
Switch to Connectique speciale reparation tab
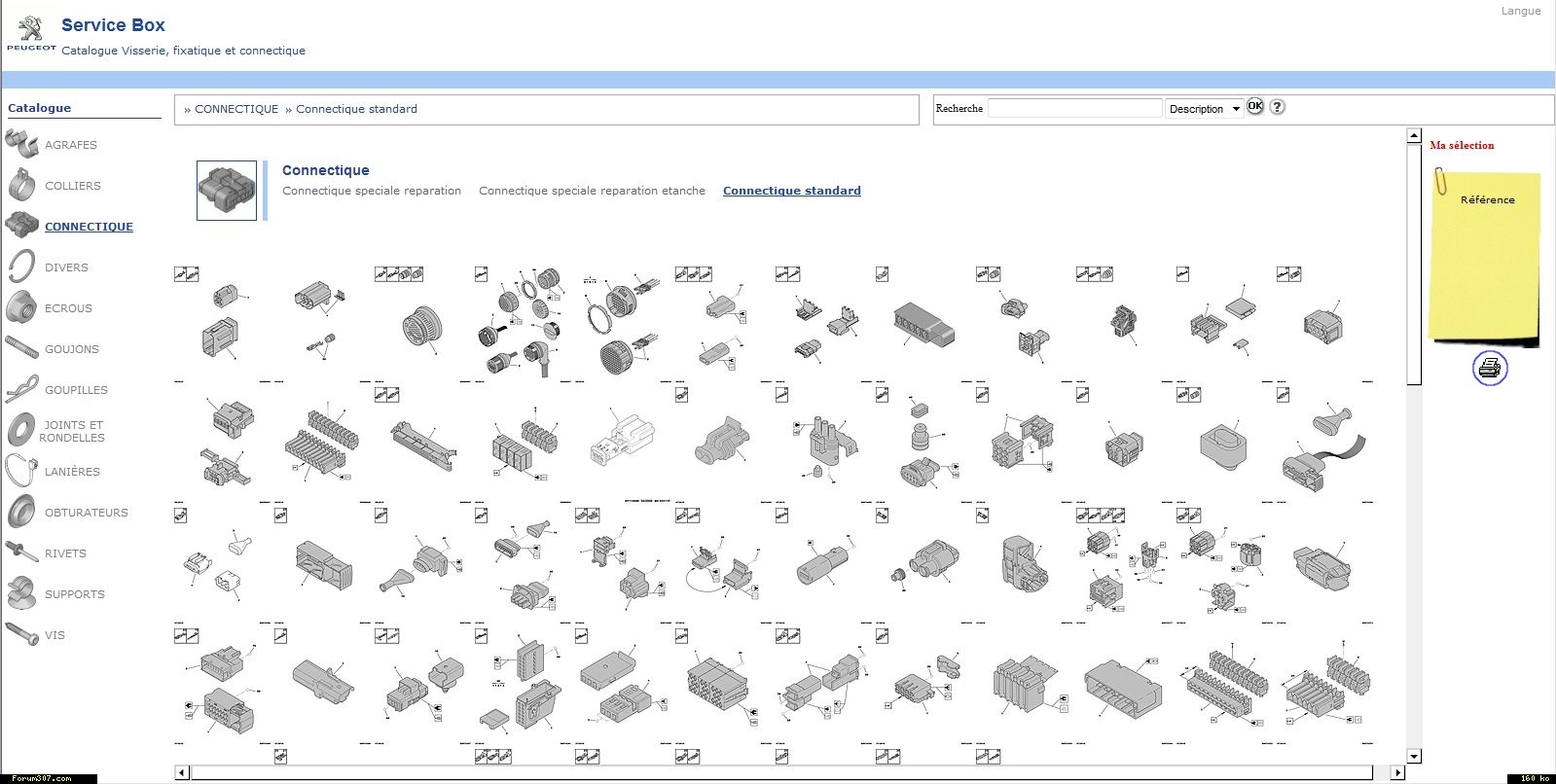(372, 191)
